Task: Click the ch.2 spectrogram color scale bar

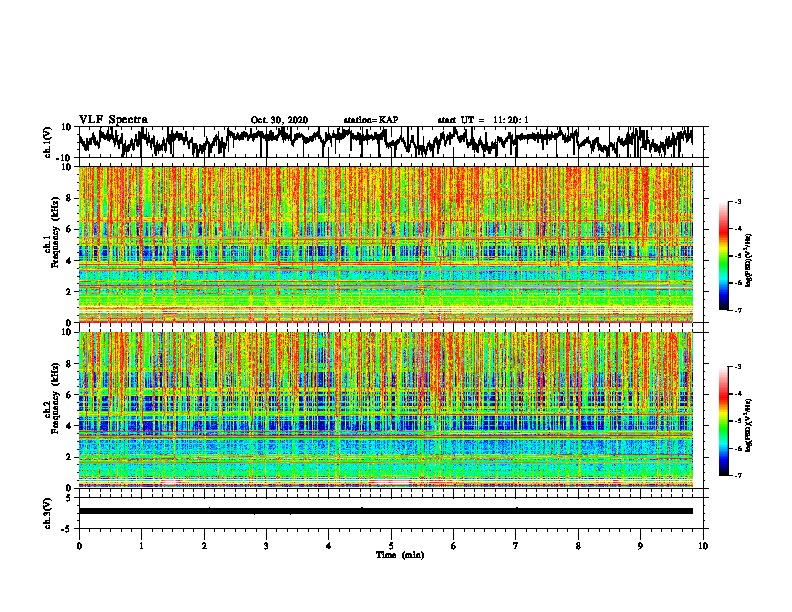Action: pos(724,421)
